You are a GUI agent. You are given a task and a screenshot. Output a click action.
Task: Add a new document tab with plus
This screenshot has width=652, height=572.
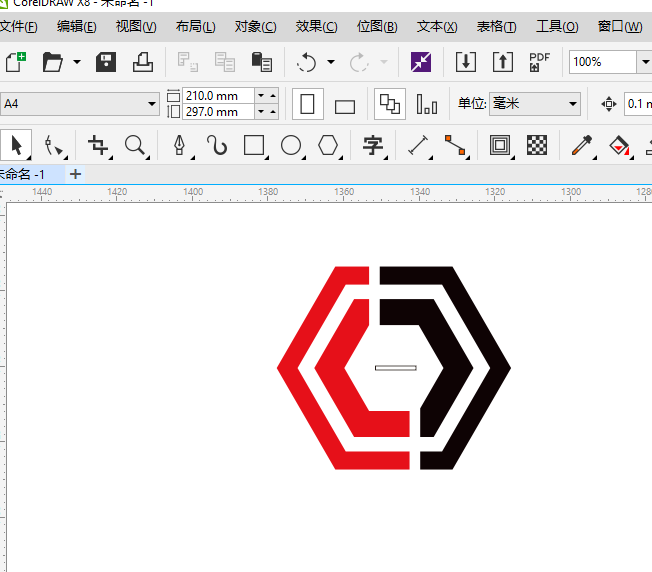pos(75,174)
